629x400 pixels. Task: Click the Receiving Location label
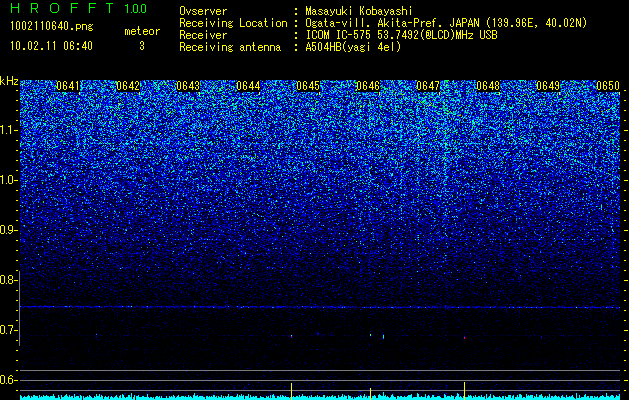tap(233, 23)
